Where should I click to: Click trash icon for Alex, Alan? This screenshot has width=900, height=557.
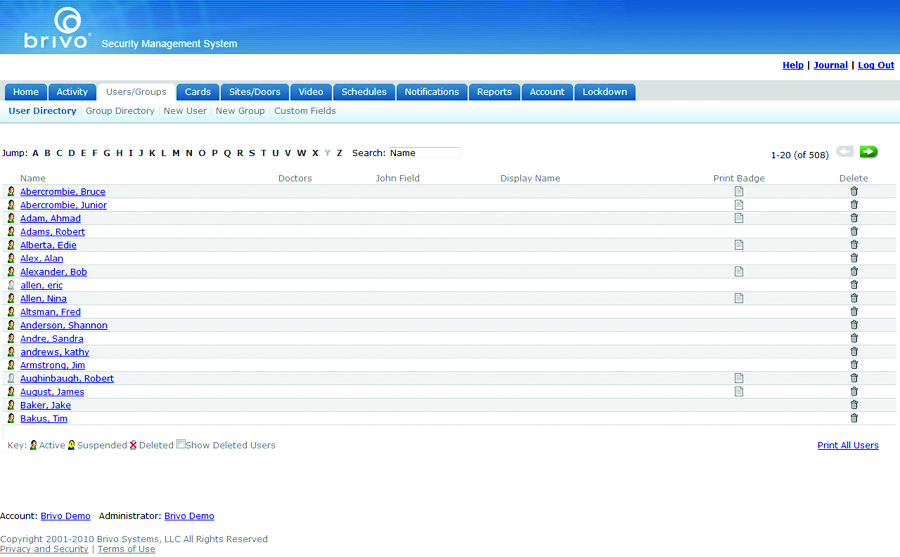coord(854,258)
